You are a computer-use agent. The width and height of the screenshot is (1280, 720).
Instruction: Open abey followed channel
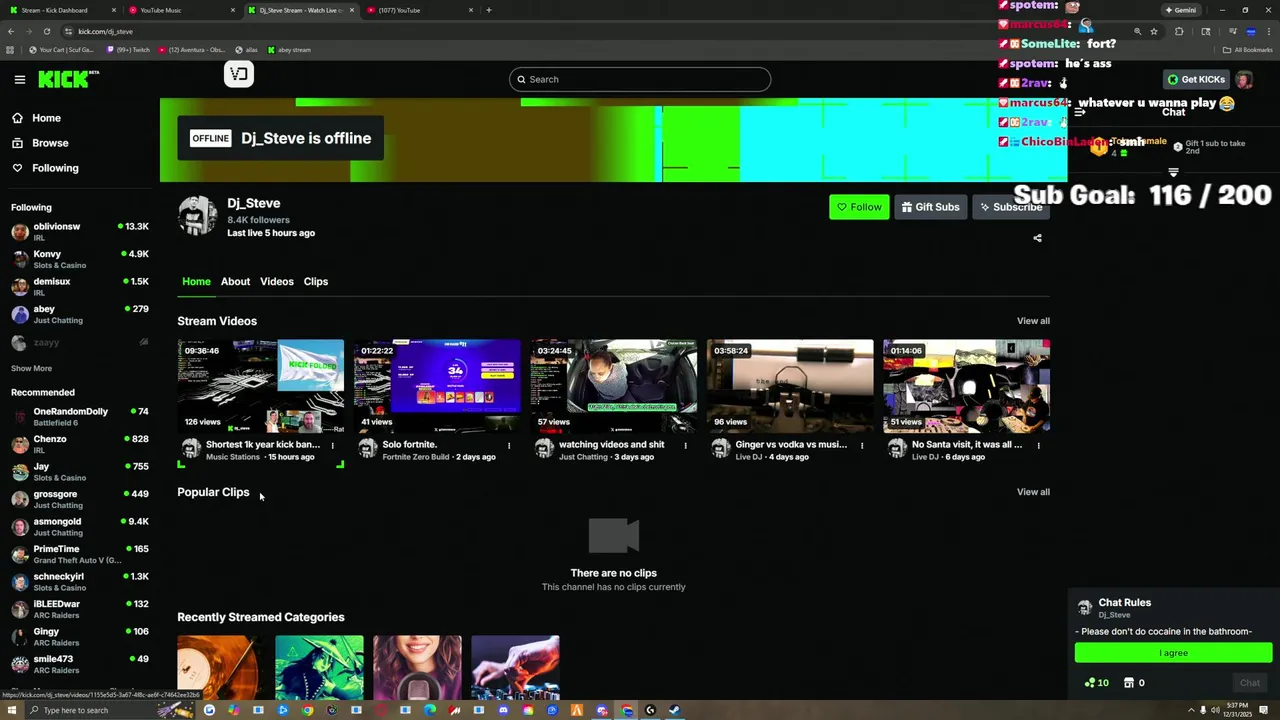(x=80, y=314)
